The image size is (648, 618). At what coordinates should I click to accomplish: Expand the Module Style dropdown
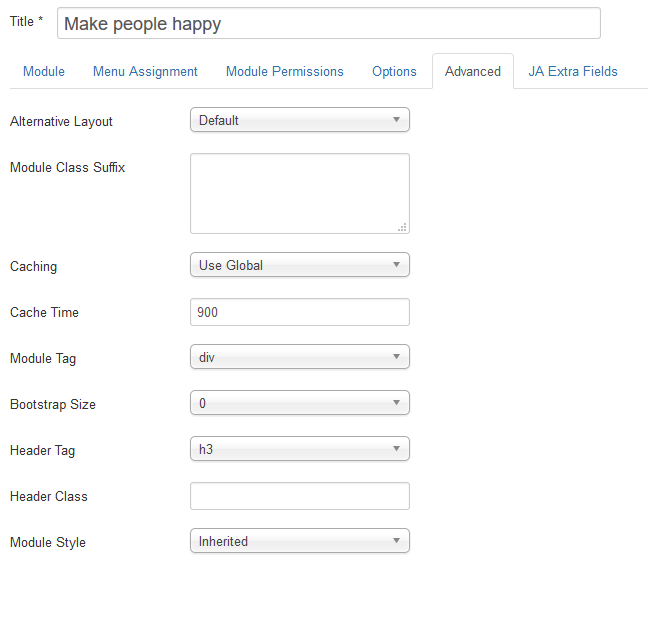coord(299,541)
